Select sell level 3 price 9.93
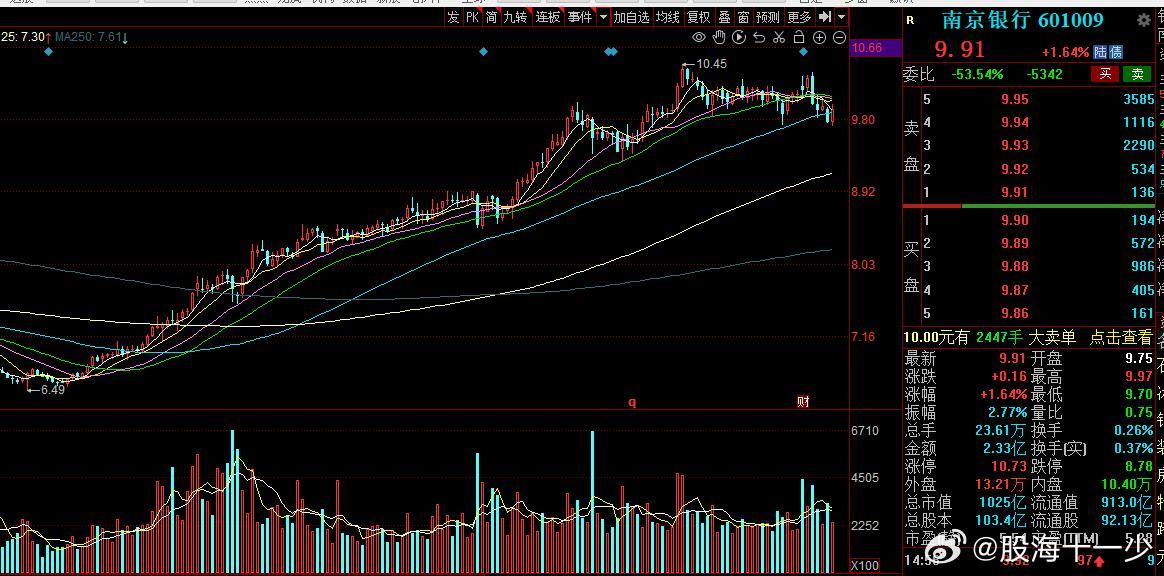Image resolution: width=1164 pixels, height=576 pixels. click(x=1015, y=145)
